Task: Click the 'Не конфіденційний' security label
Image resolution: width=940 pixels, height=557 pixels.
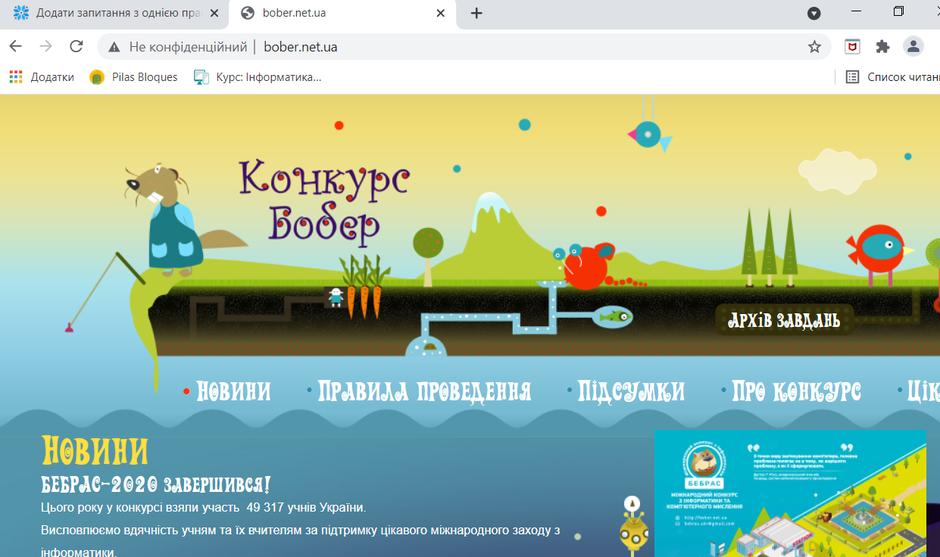Action: [188, 47]
